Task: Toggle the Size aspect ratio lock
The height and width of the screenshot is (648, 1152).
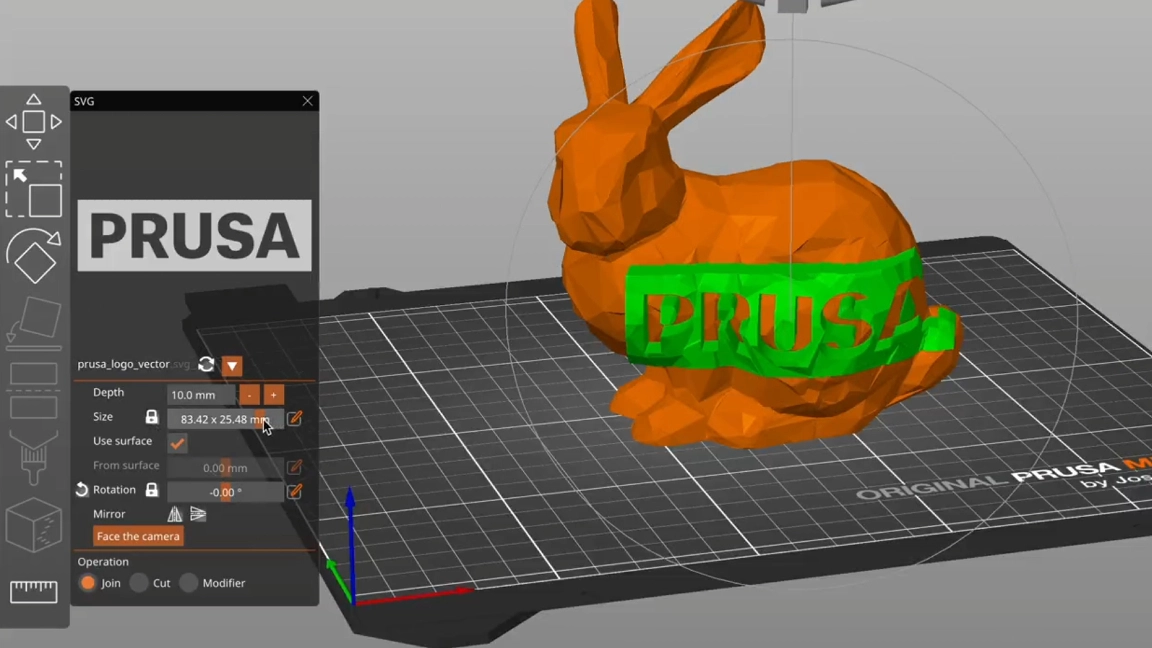Action: pyautogui.click(x=151, y=417)
